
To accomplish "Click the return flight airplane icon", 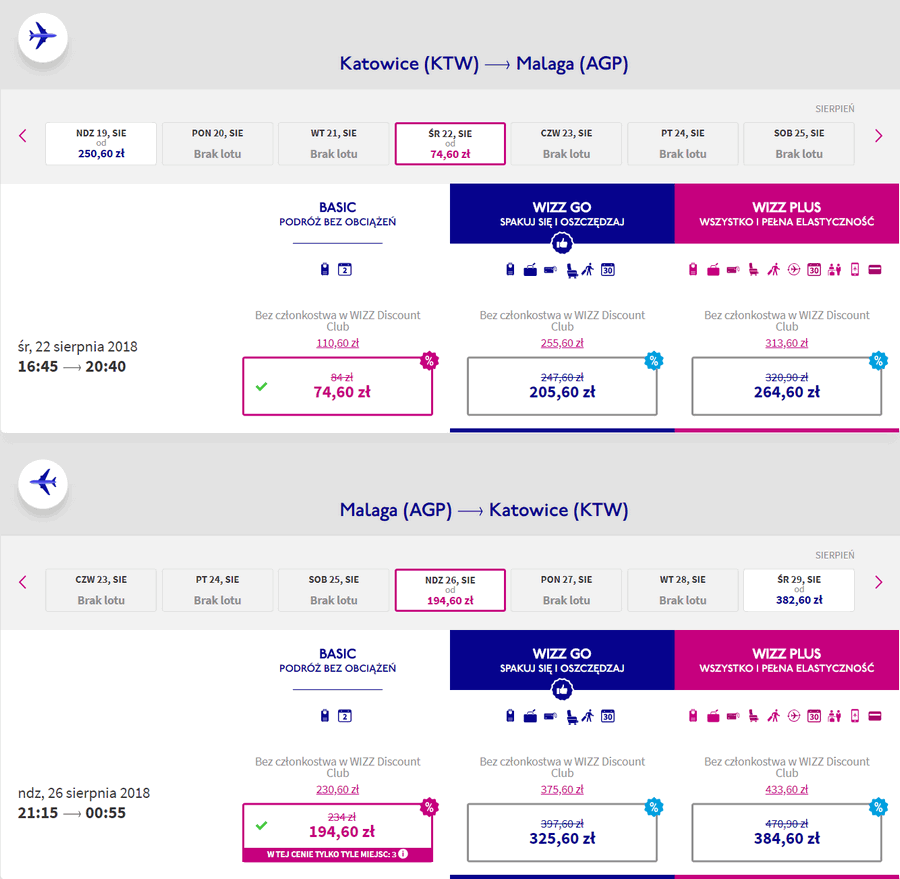I will (x=43, y=483).
